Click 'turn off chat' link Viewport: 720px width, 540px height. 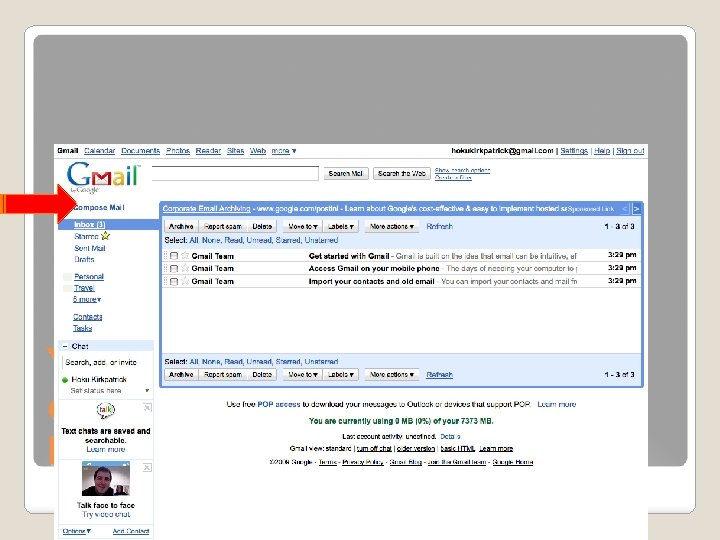point(374,449)
